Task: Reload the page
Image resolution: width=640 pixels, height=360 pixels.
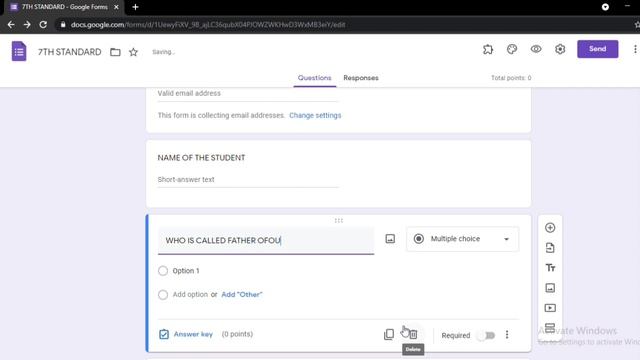Action: click(x=43, y=24)
